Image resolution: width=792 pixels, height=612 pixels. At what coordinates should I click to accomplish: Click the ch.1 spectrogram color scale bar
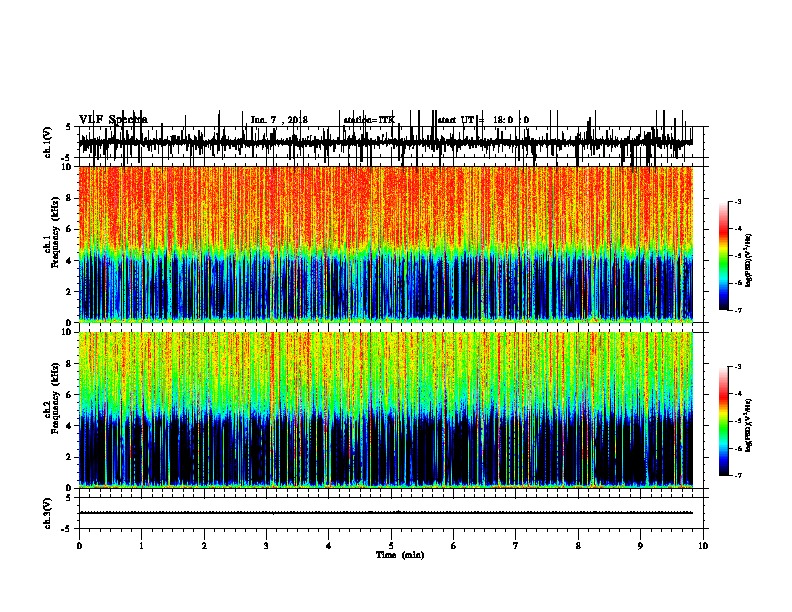click(724, 256)
